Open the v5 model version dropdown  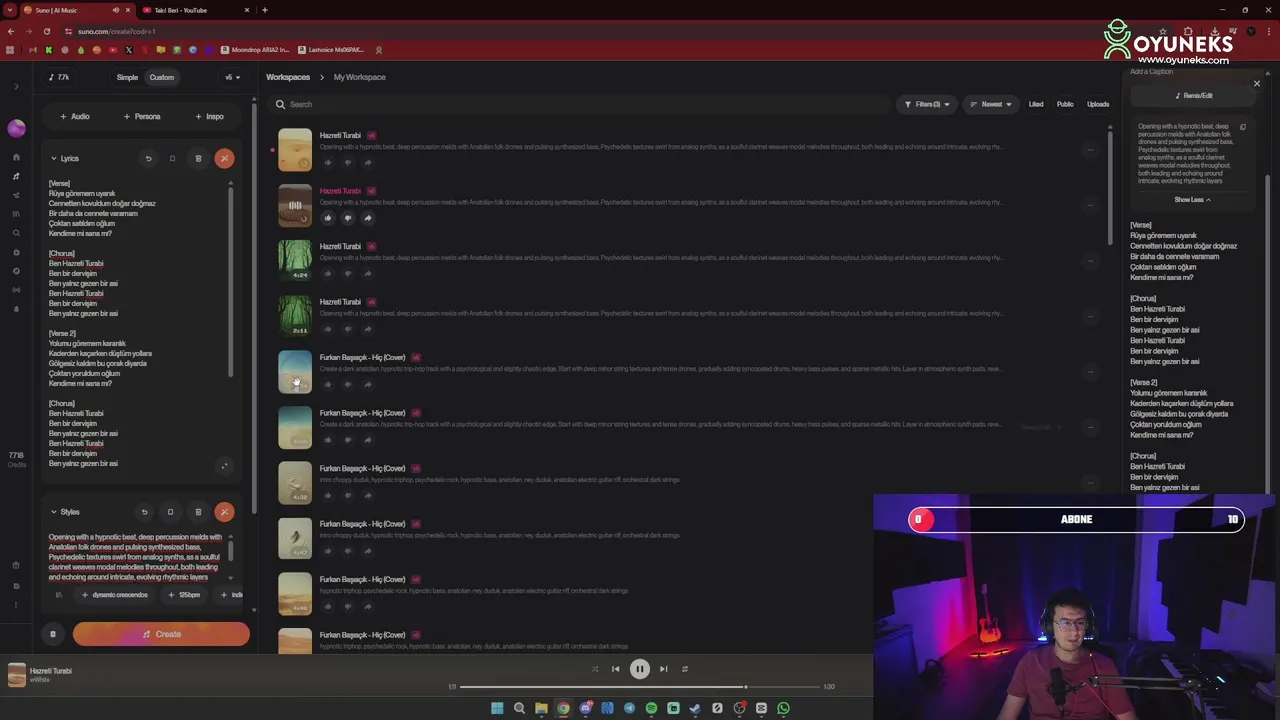click(232, 77)
